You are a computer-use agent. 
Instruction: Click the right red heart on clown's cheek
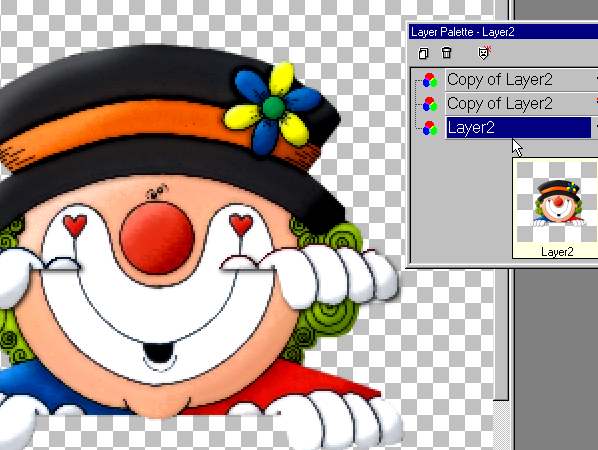pos(241,225)
